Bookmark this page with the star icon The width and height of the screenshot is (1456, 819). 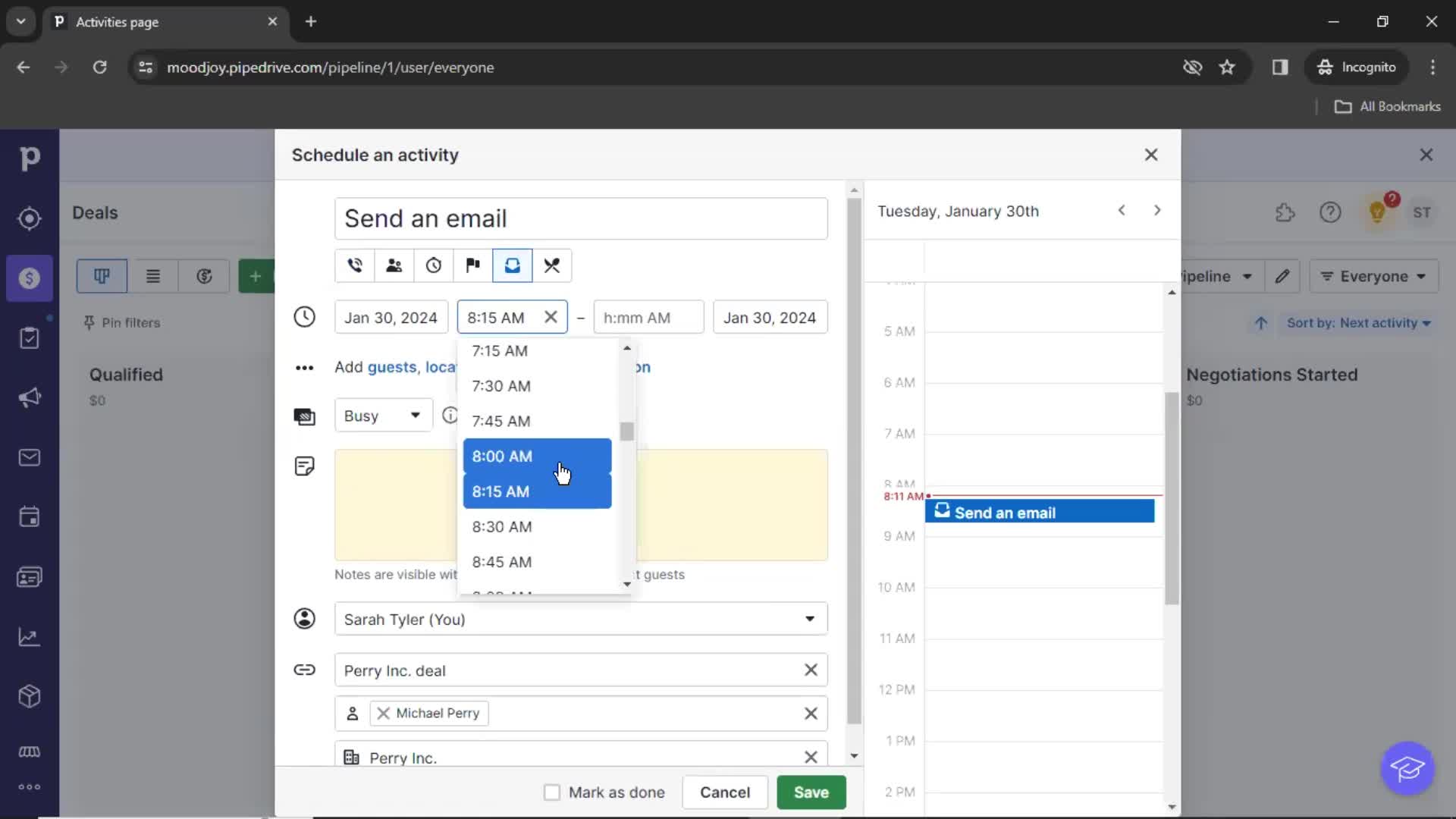tap(1227, 67)
